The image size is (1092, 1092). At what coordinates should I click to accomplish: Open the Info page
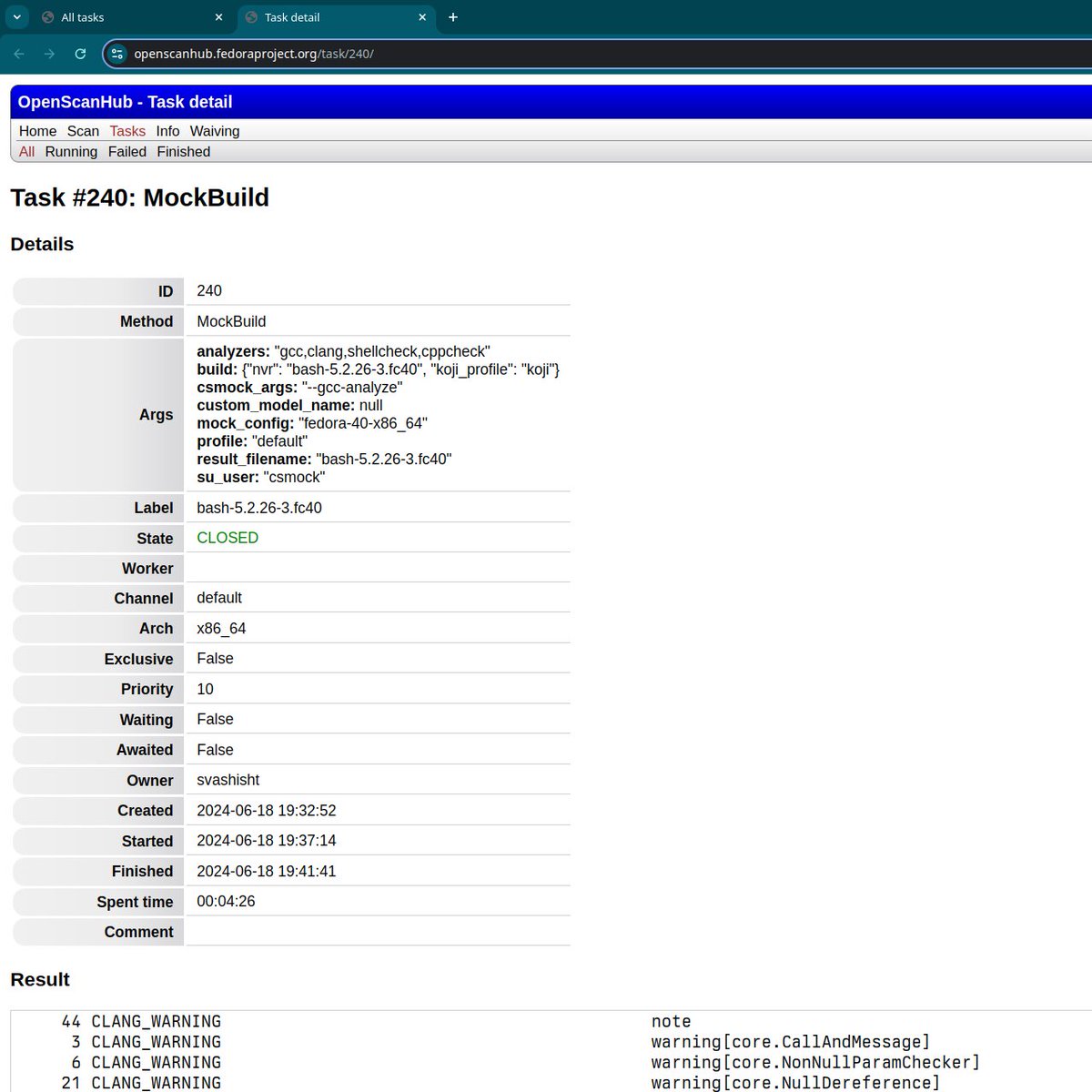pyautogui.click(x=167, y=131)
